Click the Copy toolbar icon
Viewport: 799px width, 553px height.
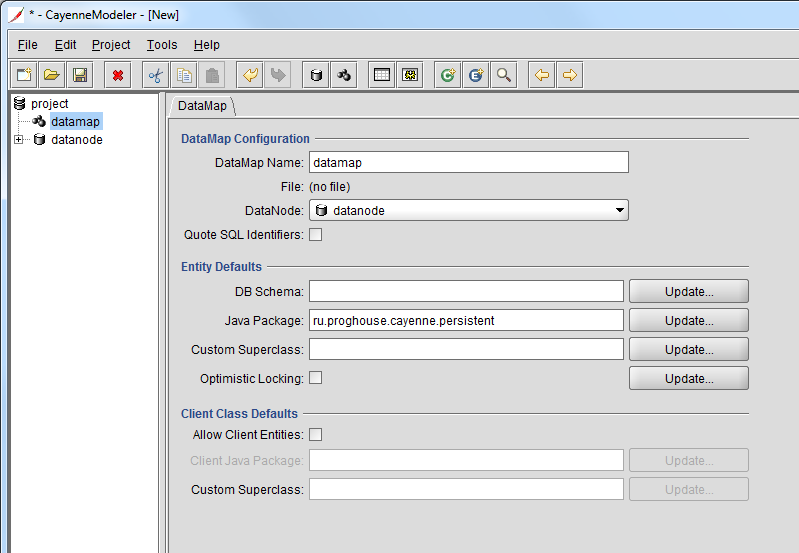[184, 75]
